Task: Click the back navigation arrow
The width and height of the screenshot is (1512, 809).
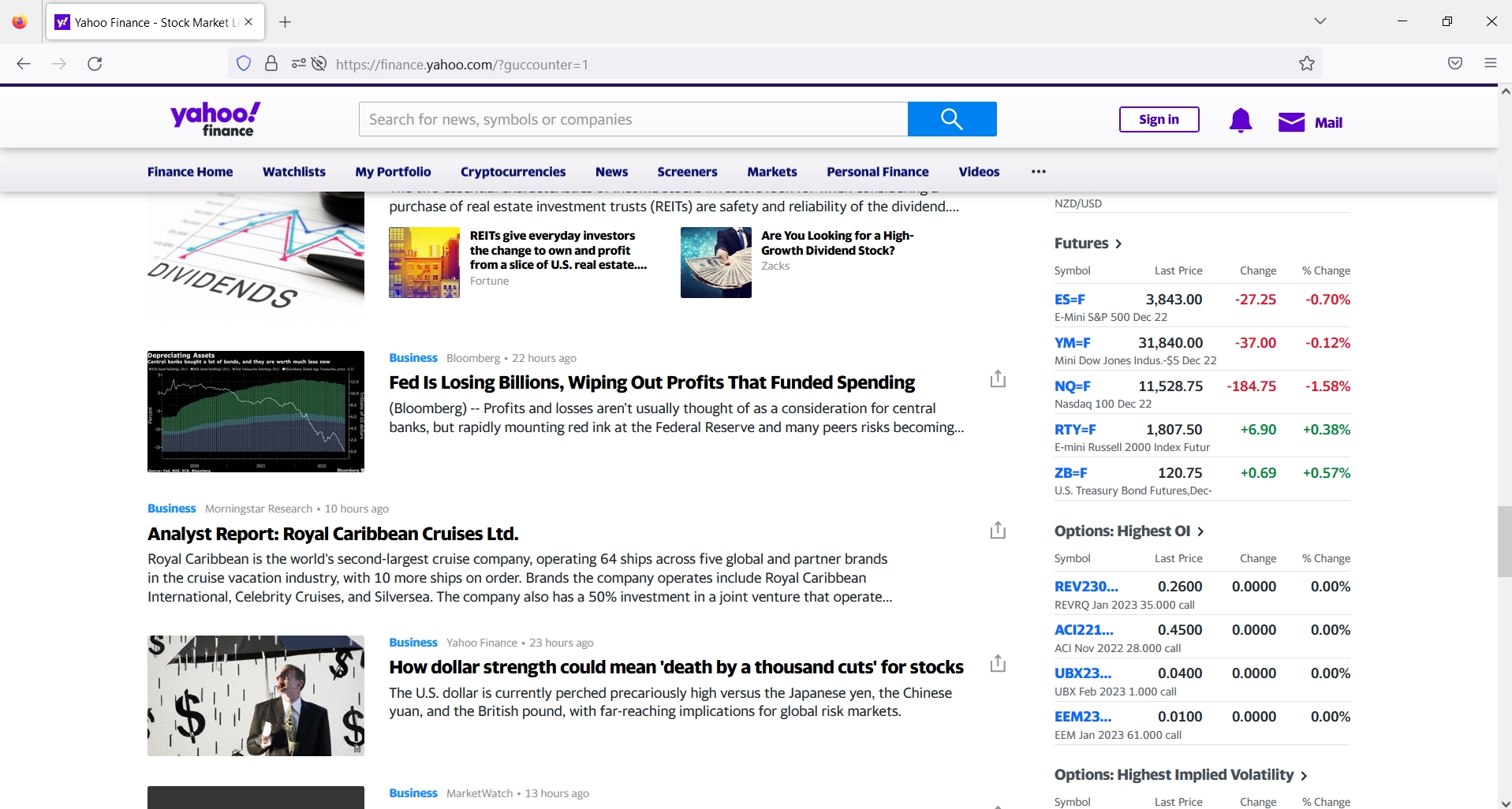Action: coord(24,64)
